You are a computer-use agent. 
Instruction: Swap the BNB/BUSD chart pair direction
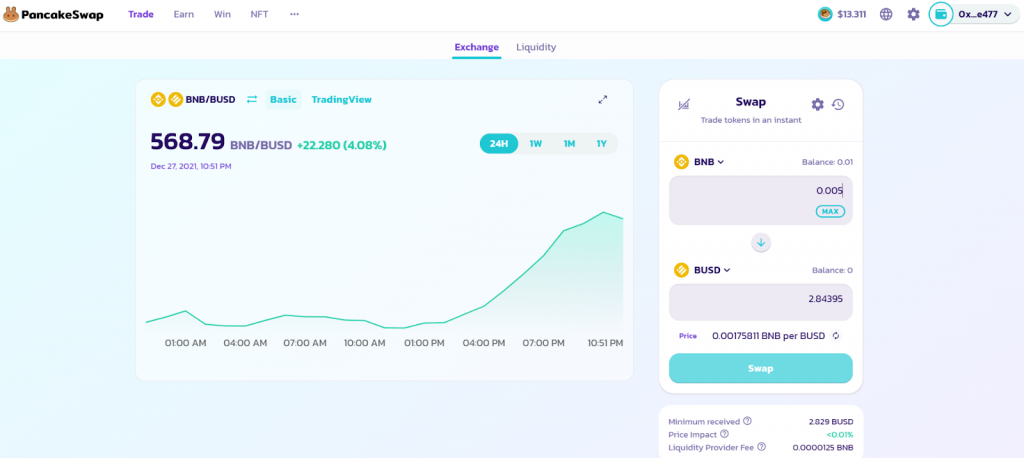(x=252, y=99)
